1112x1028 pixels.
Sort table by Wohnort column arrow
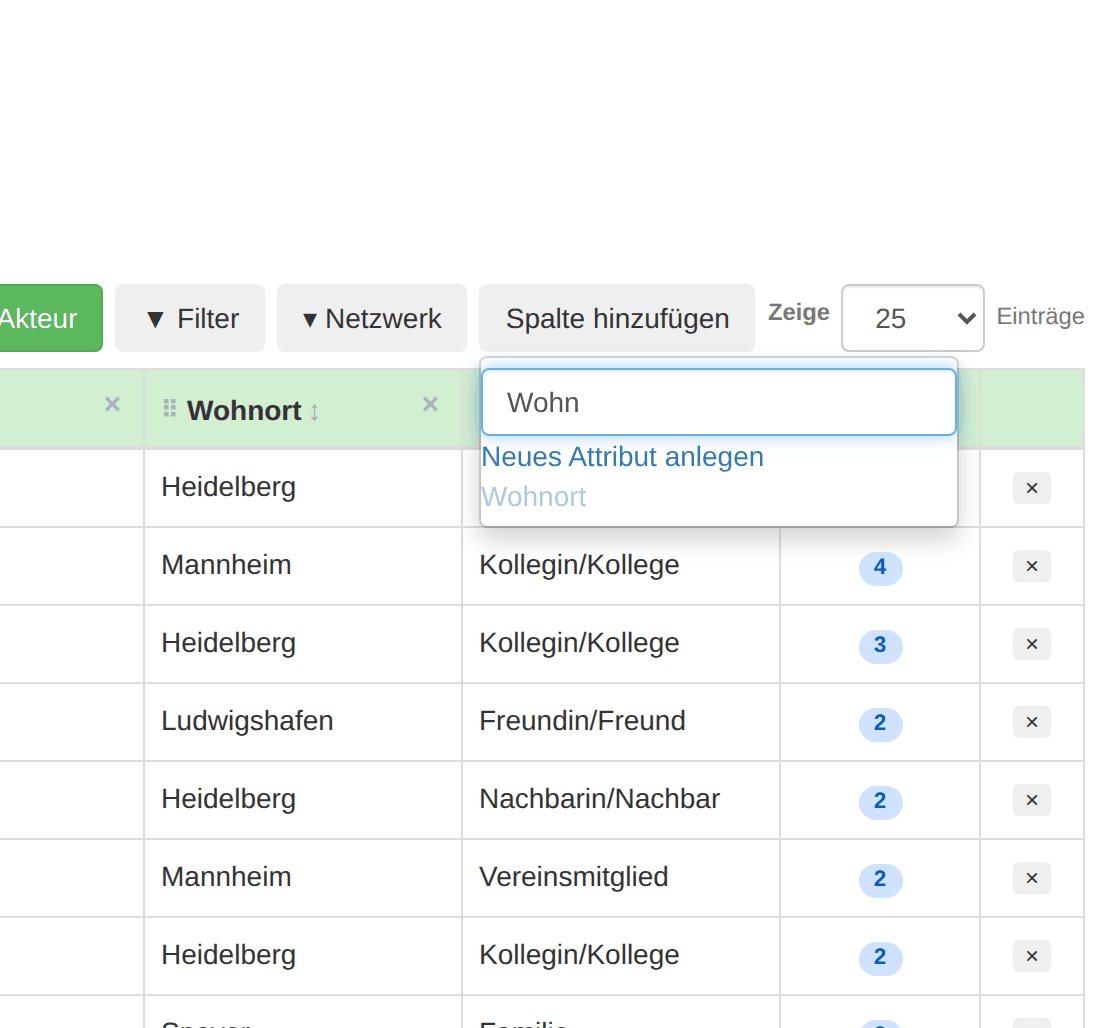tap(314, 412)
